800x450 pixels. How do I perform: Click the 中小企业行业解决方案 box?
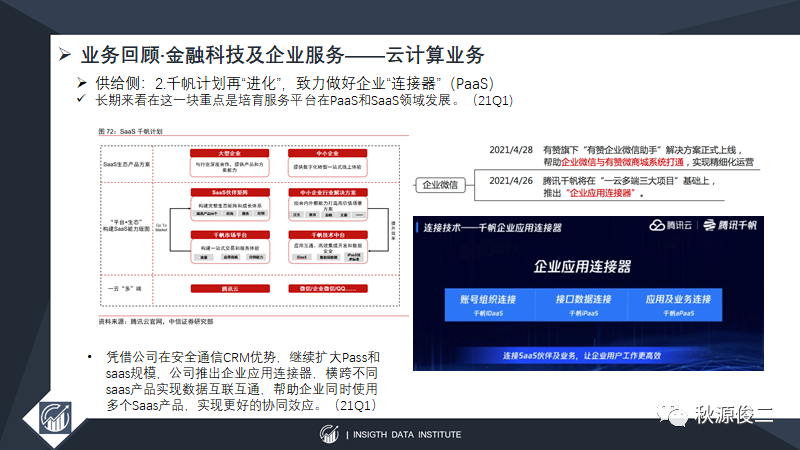point(328,204)
